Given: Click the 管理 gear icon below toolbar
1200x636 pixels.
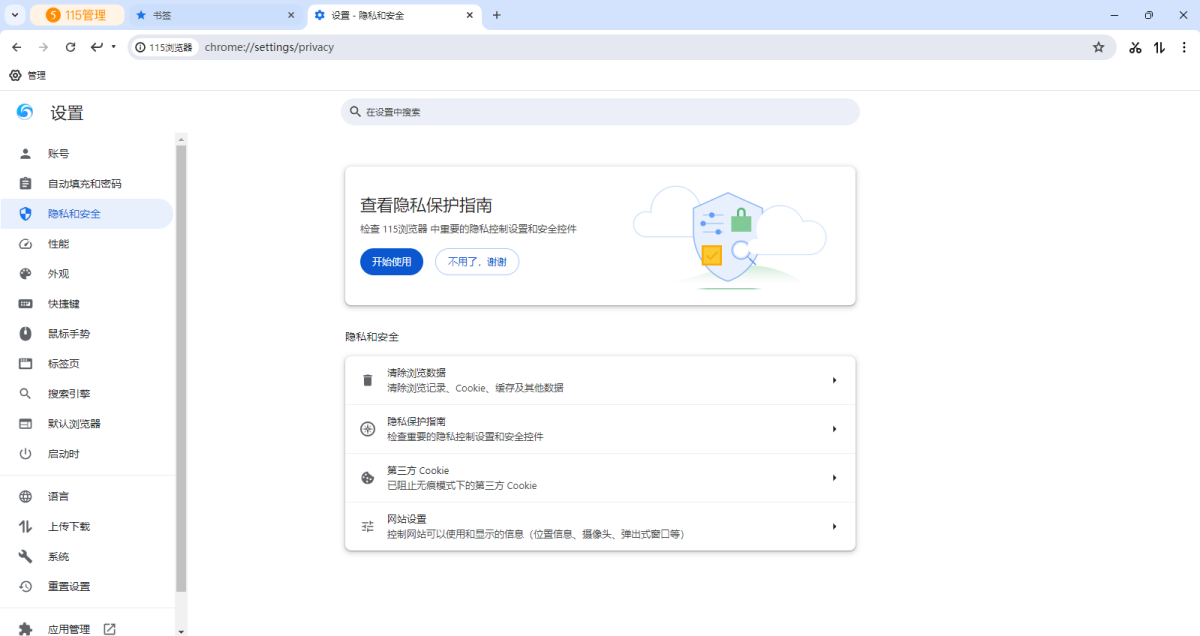Looking at the screenshot, I should click(14, 75).
